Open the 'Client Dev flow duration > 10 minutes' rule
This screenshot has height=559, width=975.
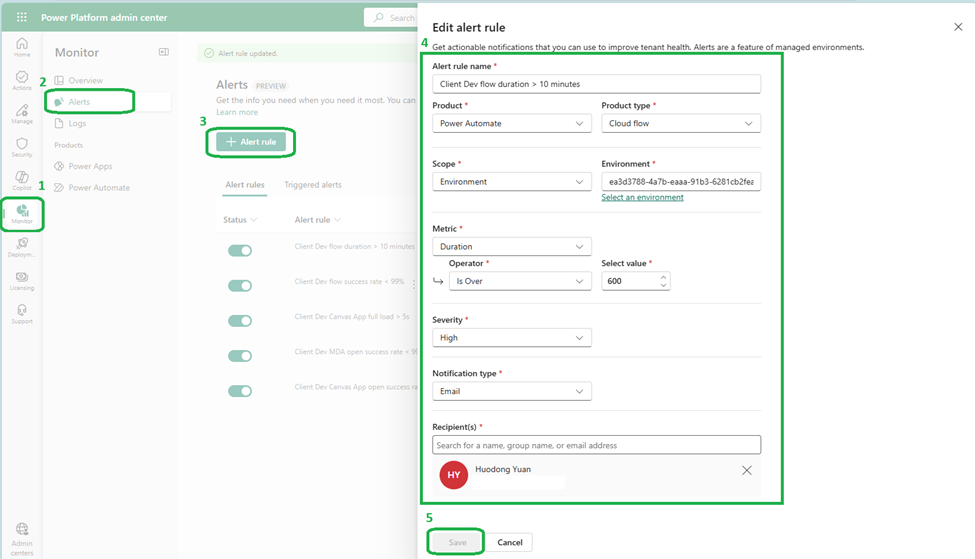[x=354, y=246]
